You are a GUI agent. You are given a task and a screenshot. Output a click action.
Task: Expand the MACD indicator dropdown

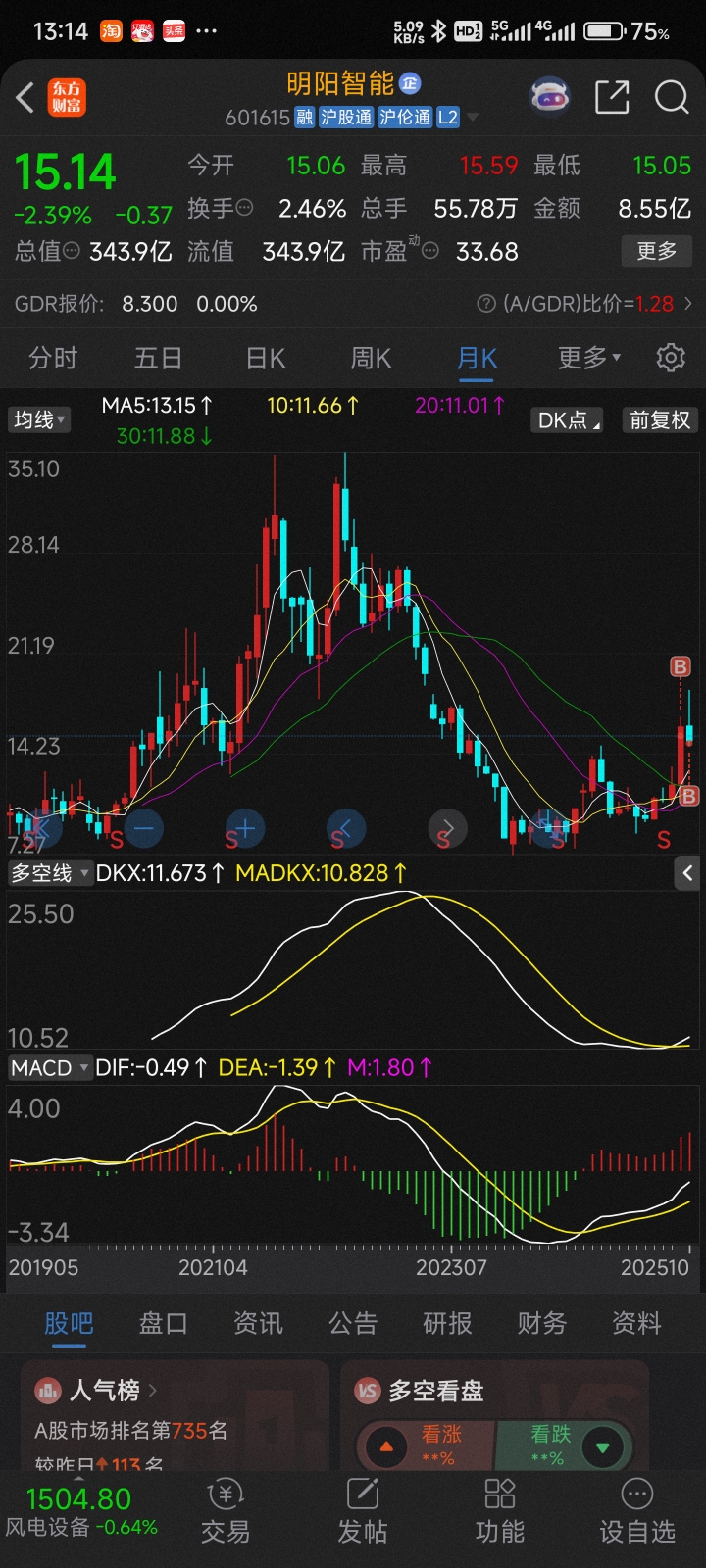[x=50, y=1068]
